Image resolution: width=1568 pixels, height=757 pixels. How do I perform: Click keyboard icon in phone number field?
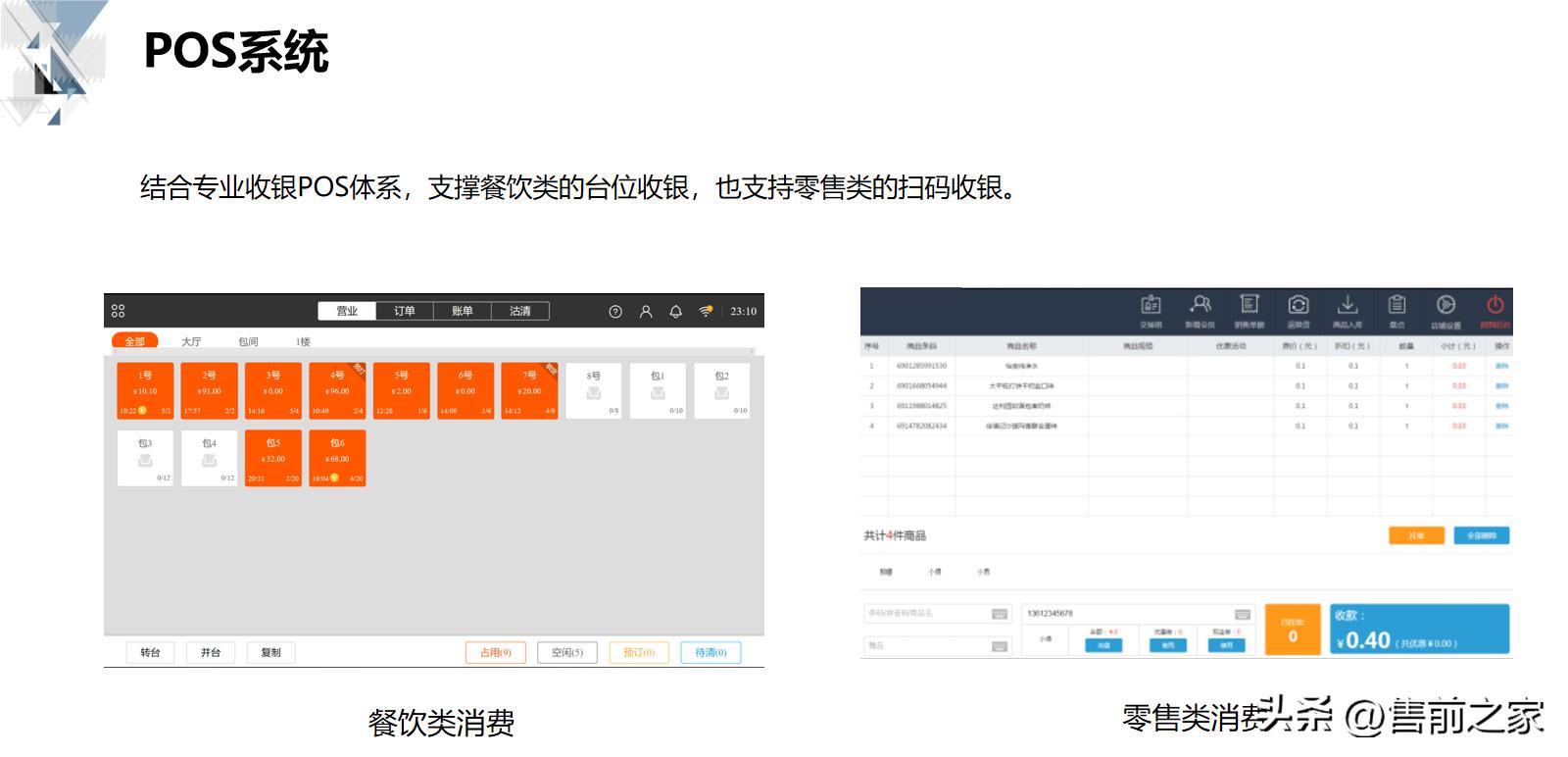coord(1242,614)
